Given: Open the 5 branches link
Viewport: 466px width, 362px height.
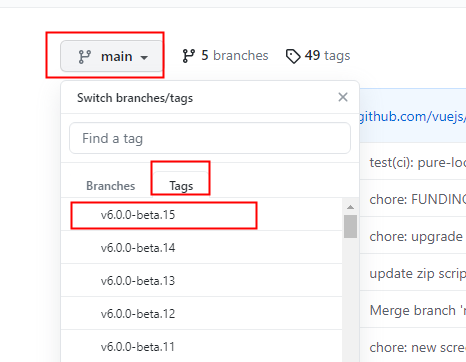Looking at the screenshot, I should tap(225, 56).
